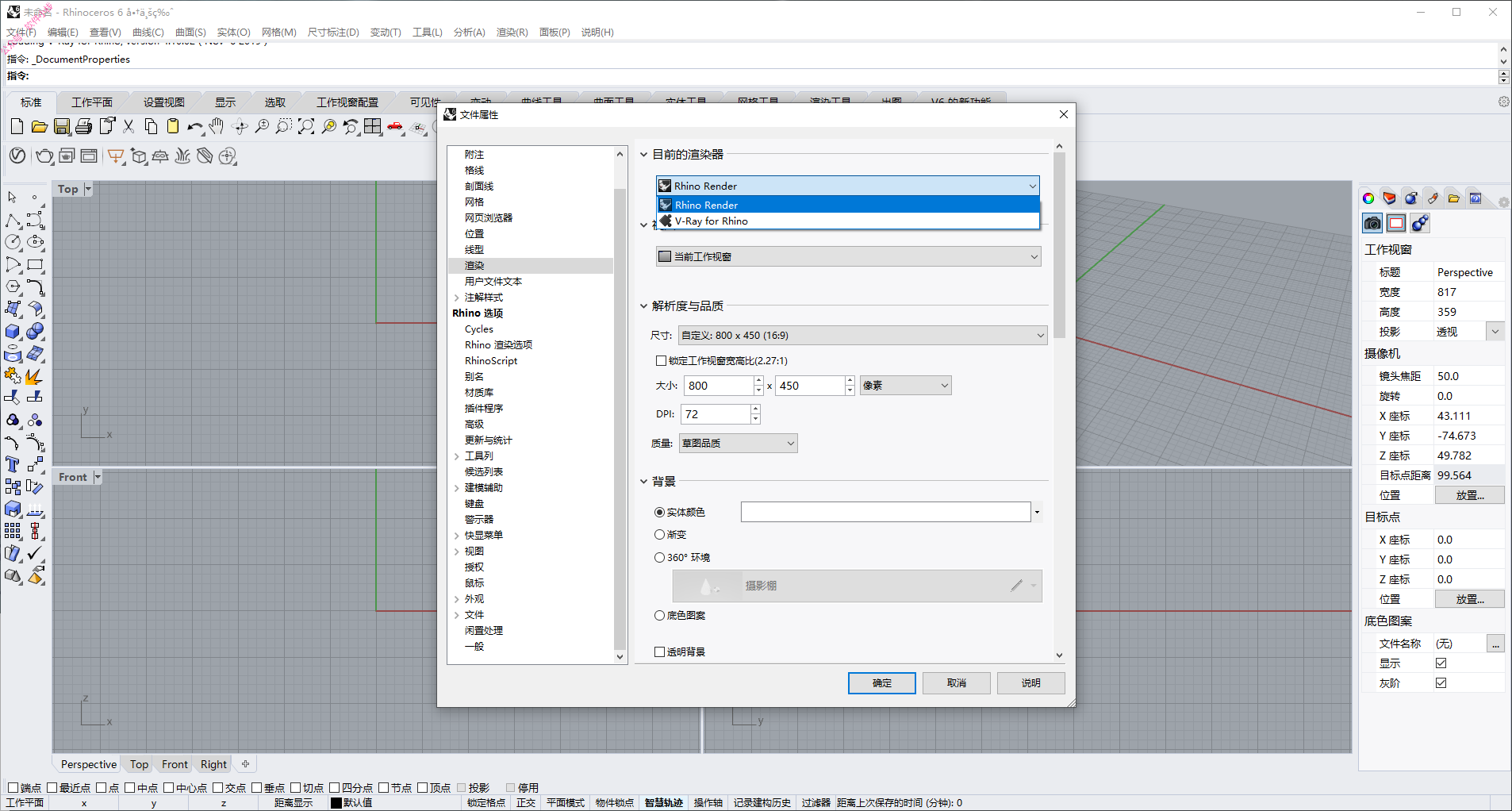Open the 渲染(R) menu
This screenshot has height=811, width=1512.
[512, 33]
